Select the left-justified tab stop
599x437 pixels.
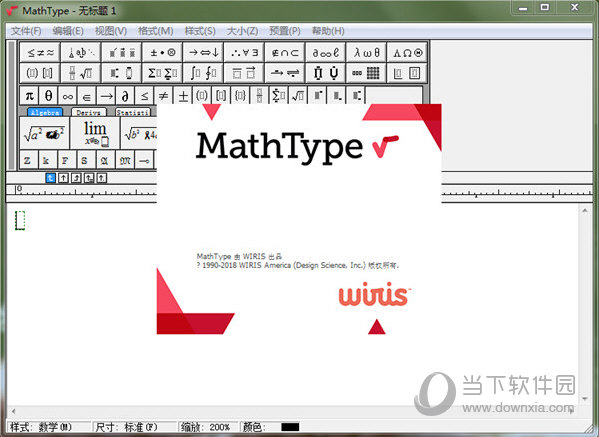[50, 178]
